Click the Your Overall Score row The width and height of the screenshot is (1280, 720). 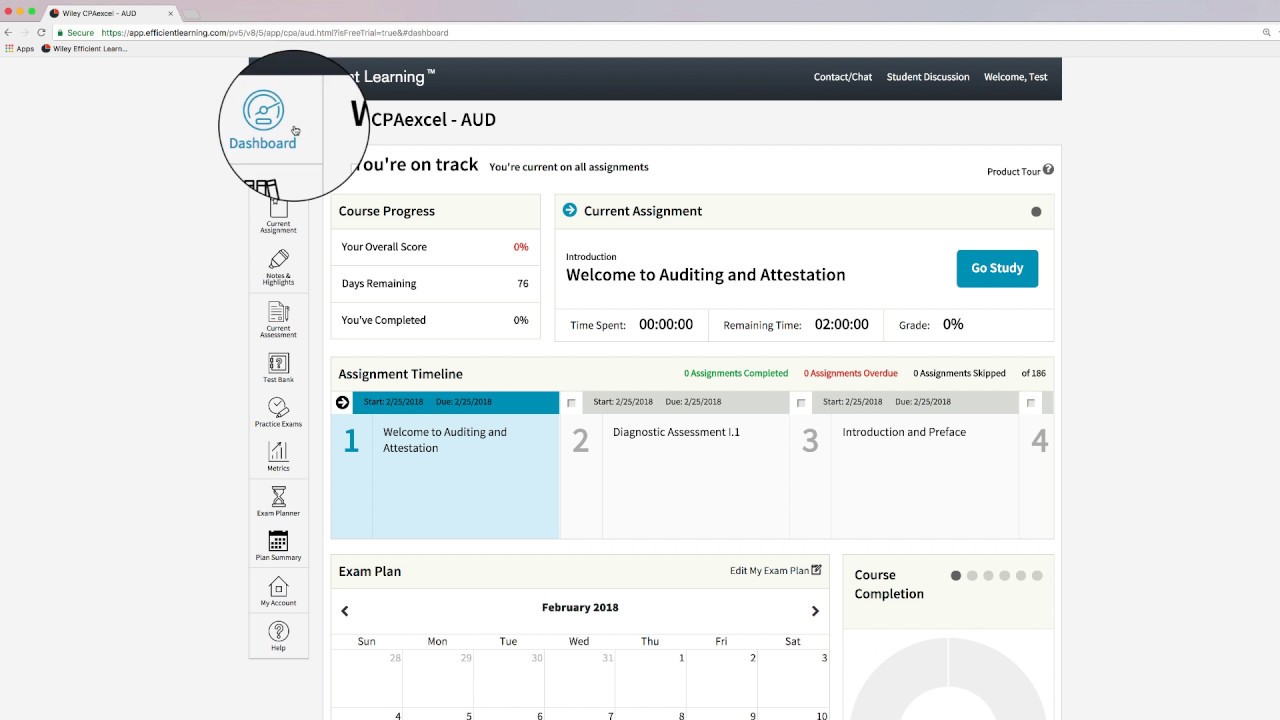435,247
